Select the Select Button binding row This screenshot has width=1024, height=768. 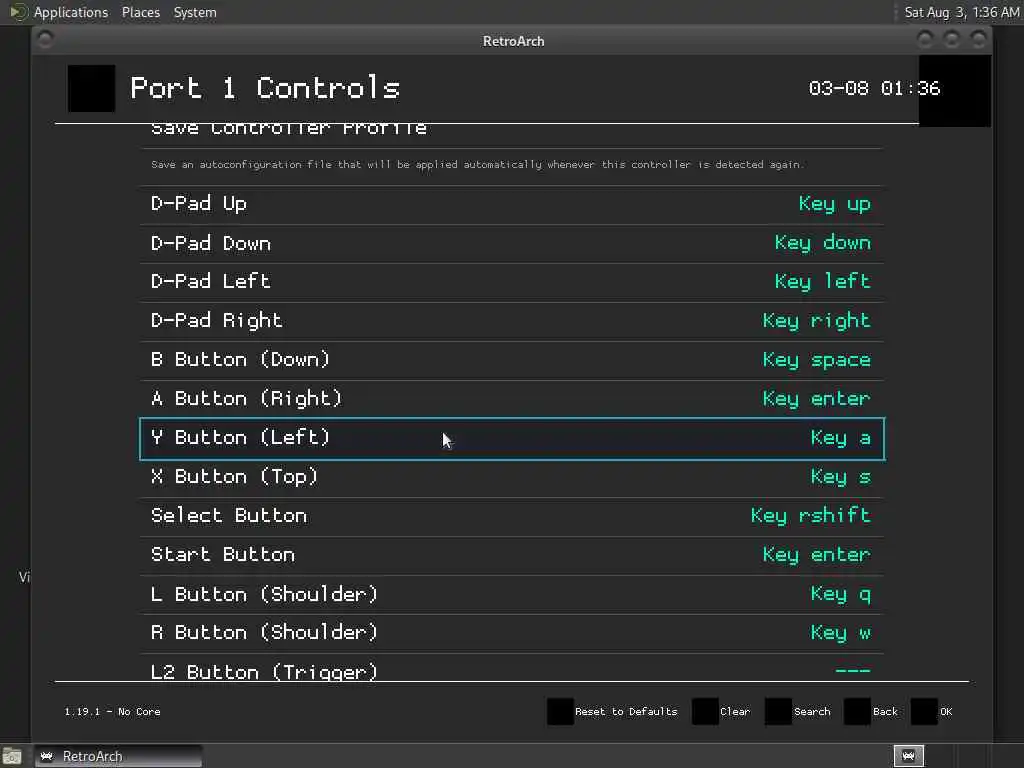click(512, 517)
